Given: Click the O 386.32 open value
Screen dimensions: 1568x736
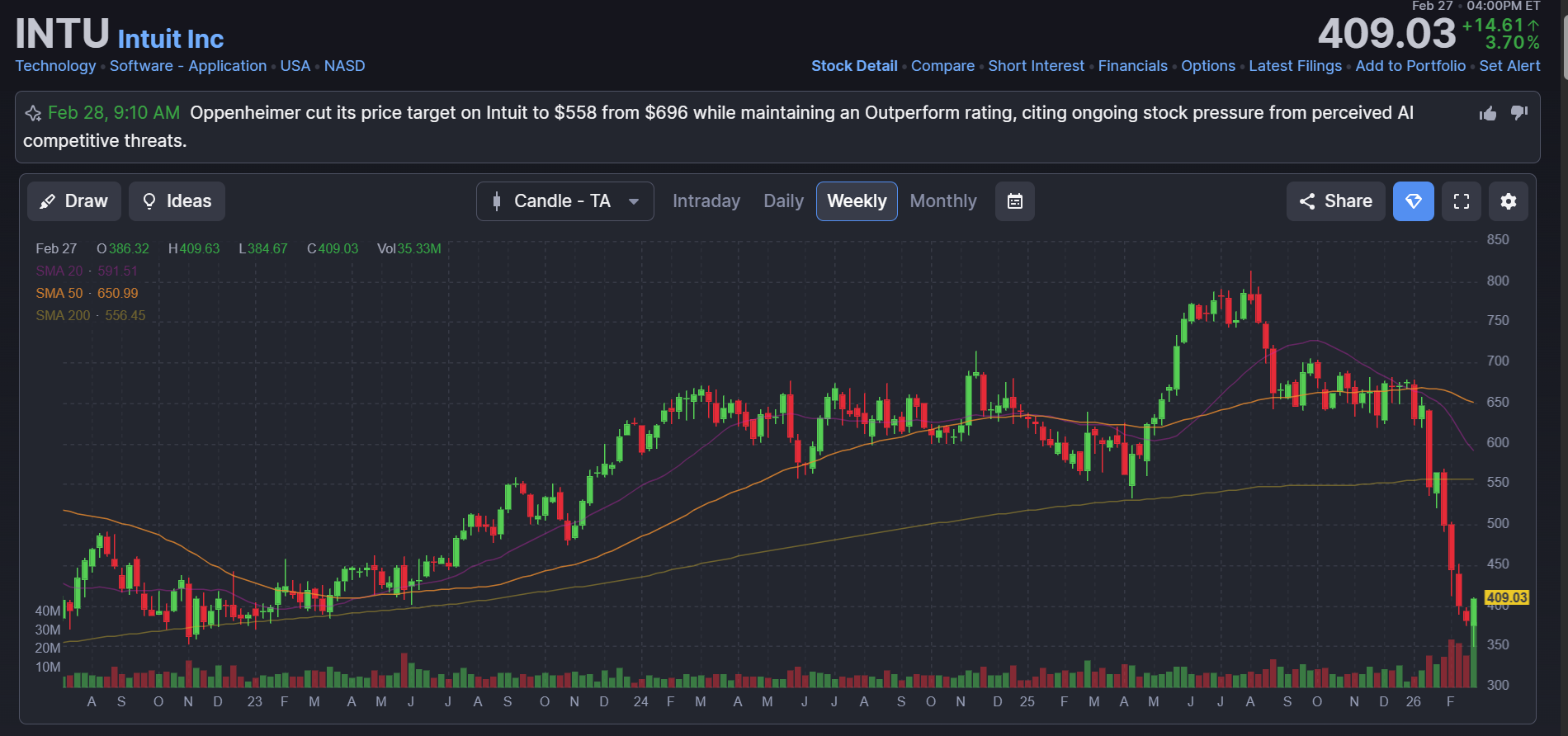Looking at the screenshot, I should tap(123, 248).
